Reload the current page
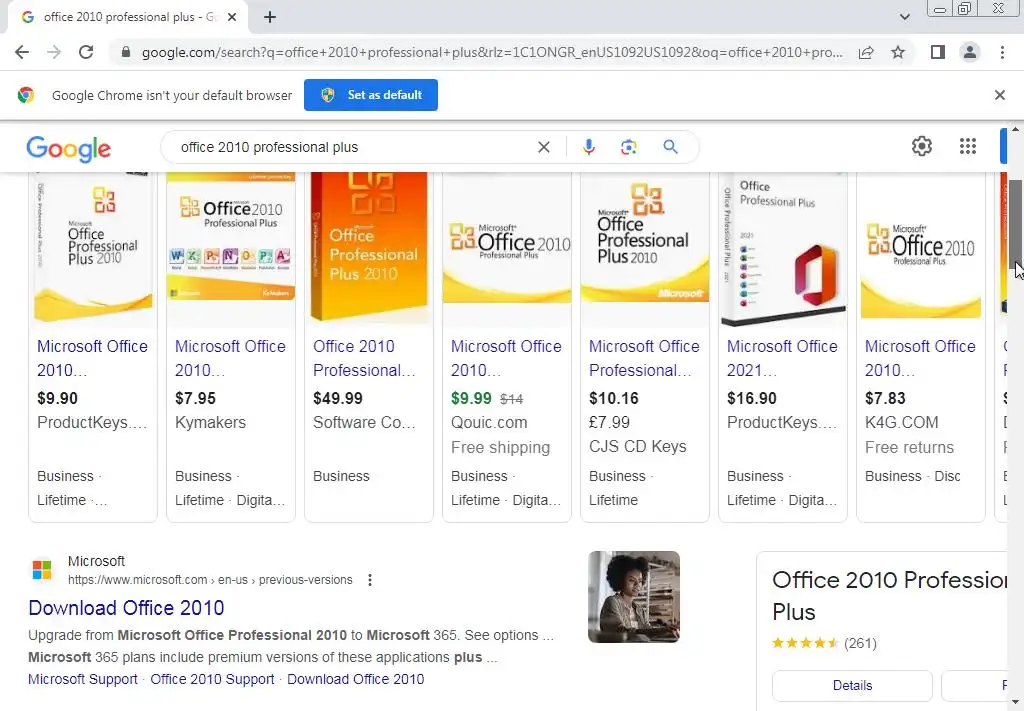1024x711 pixels. 86,52
